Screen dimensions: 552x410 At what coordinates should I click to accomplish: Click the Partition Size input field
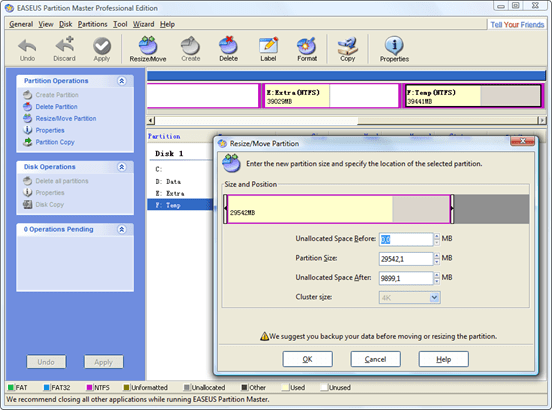406,259
